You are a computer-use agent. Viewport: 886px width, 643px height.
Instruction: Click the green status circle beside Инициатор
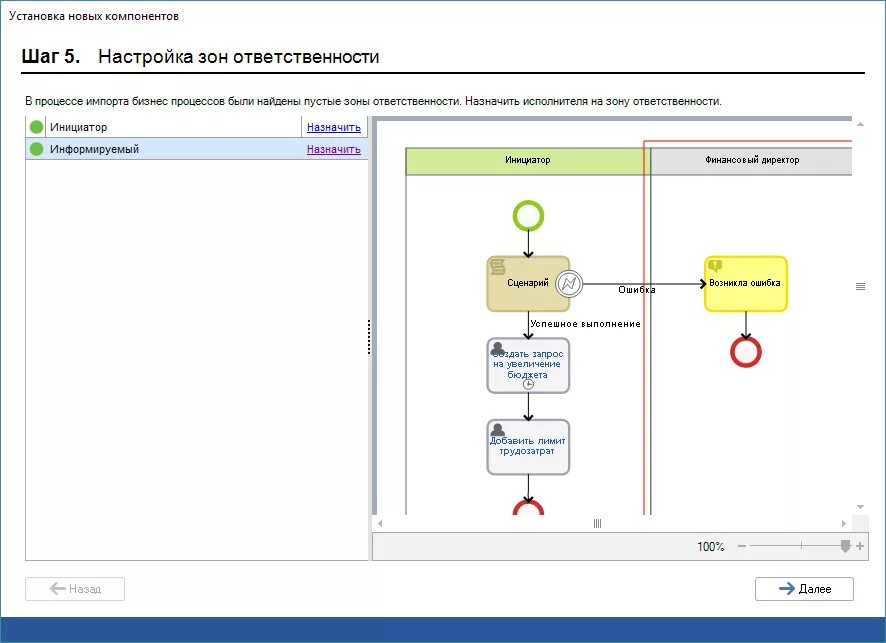[37, 127]
